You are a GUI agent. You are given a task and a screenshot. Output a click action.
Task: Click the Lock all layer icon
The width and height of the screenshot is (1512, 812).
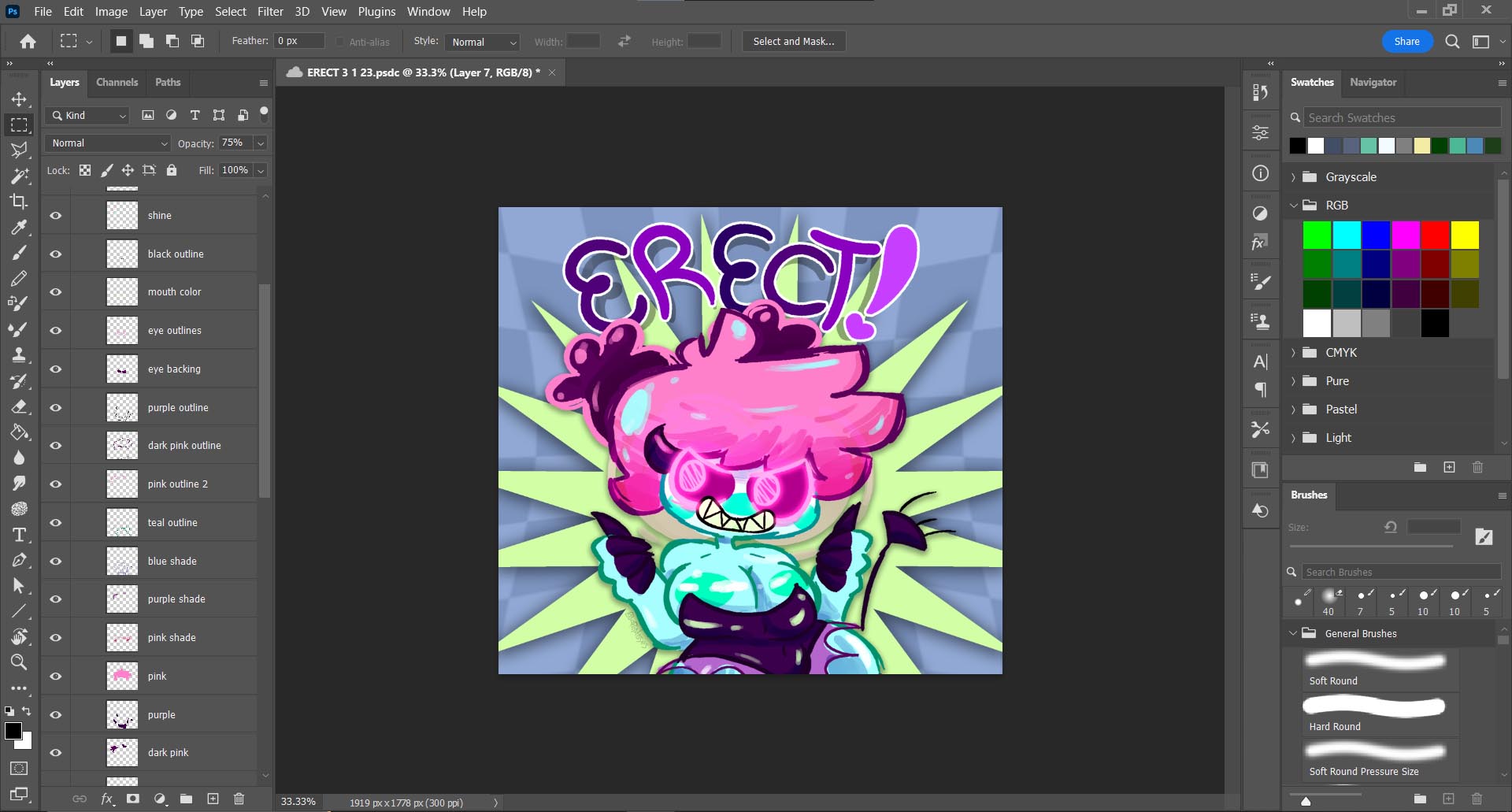click(x=172, y=170)
